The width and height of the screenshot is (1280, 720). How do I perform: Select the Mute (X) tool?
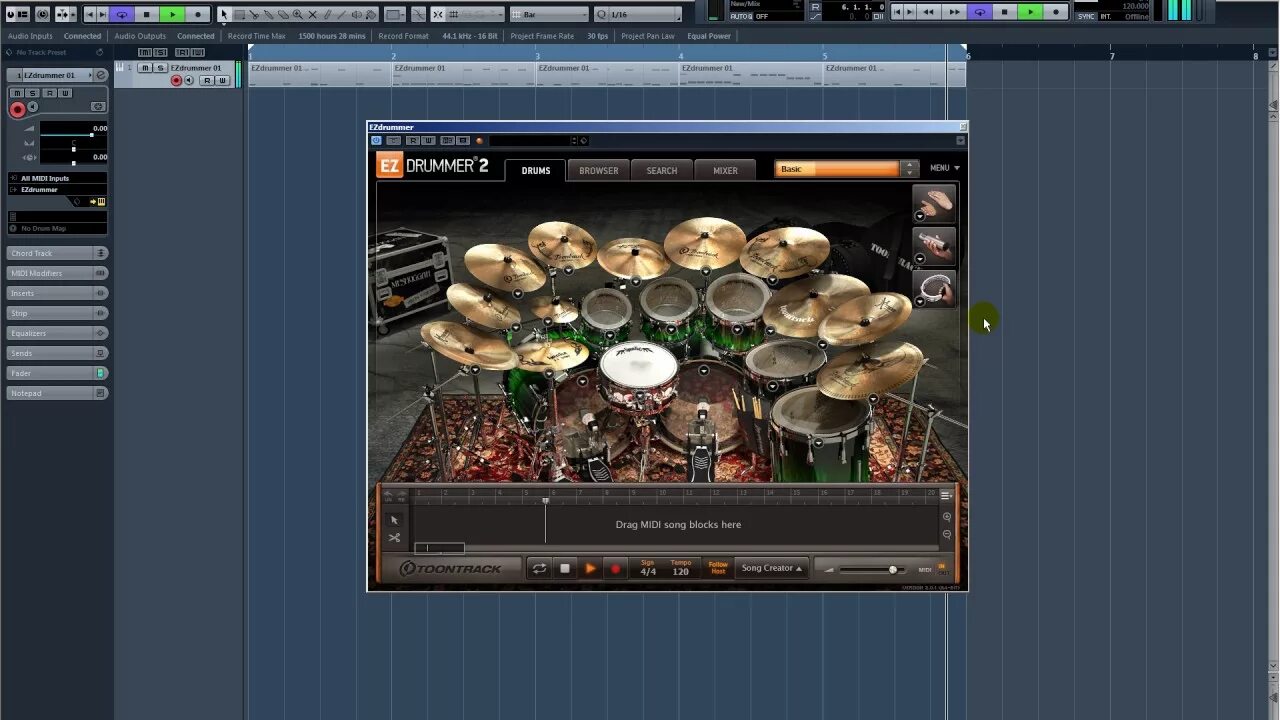312,14
